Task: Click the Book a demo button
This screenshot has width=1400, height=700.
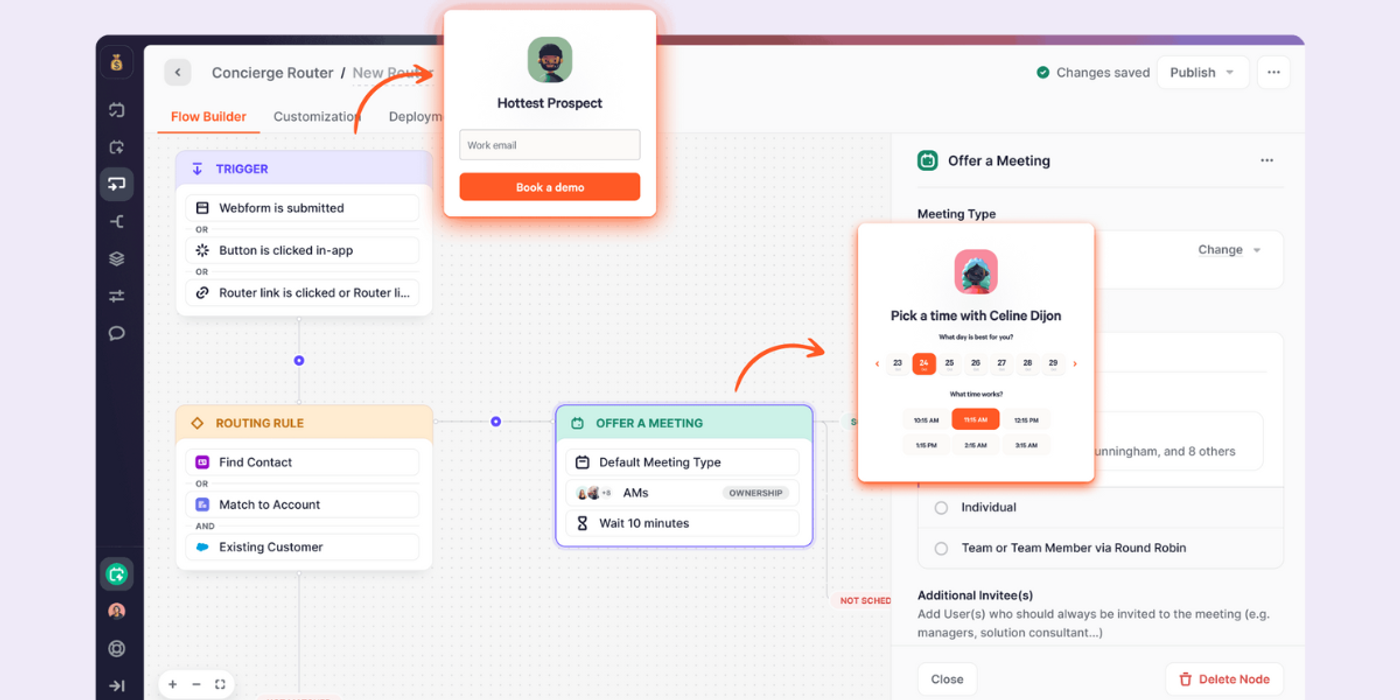Action: (549, 186)
